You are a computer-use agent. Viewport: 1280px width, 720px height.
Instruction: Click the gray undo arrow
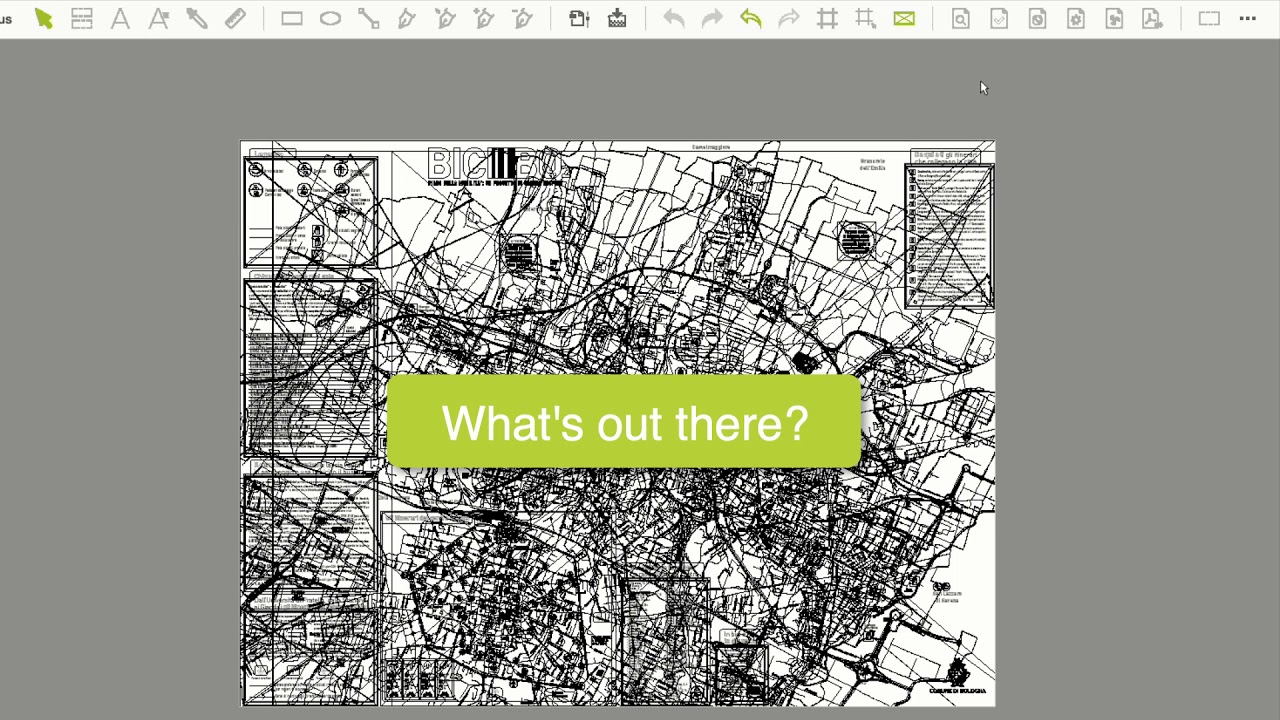point(674,19)
